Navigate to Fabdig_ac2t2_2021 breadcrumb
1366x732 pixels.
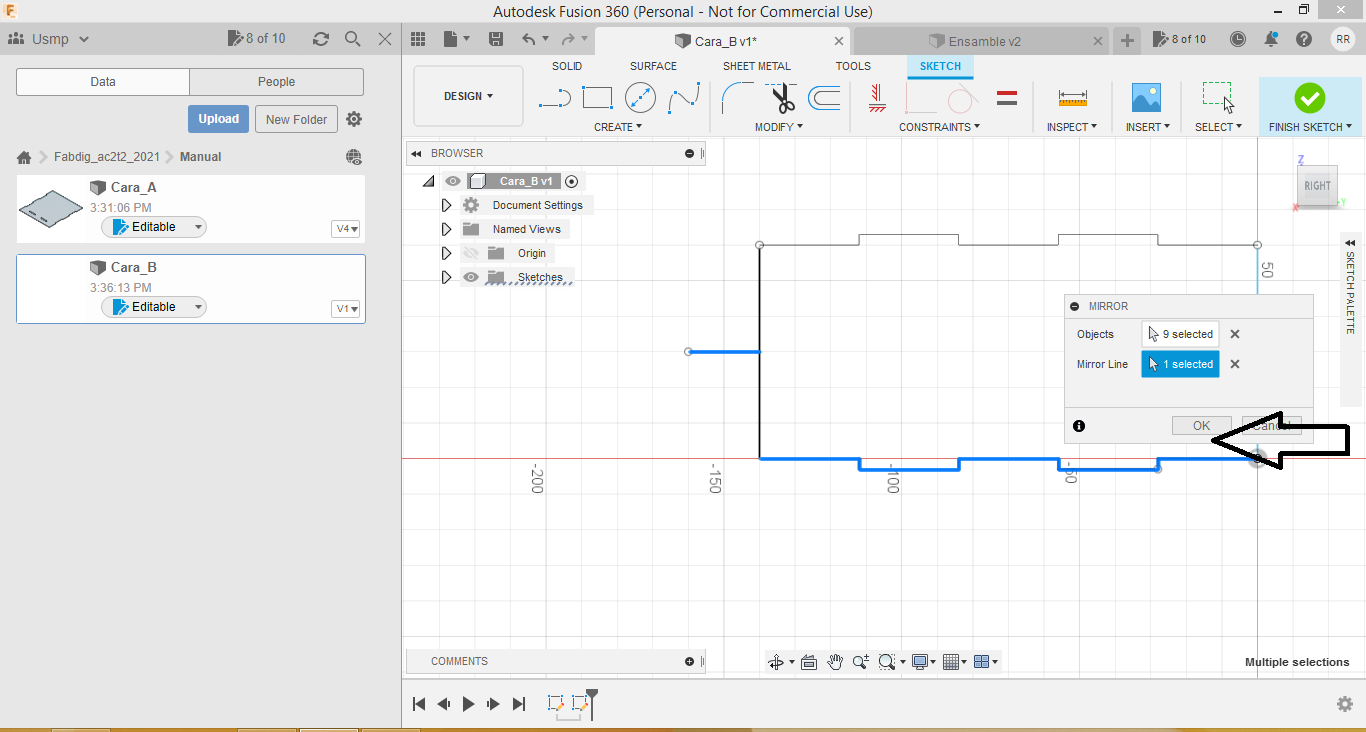click(x=107, y=157)
